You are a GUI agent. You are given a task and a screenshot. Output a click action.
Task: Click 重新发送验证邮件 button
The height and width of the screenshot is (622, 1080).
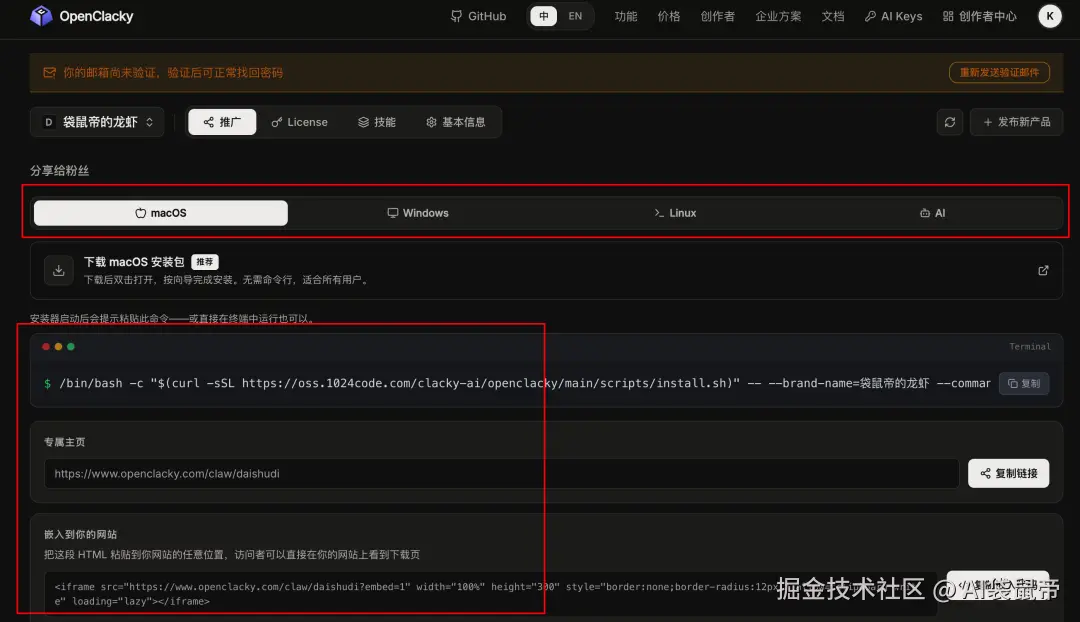click(999, 72)
